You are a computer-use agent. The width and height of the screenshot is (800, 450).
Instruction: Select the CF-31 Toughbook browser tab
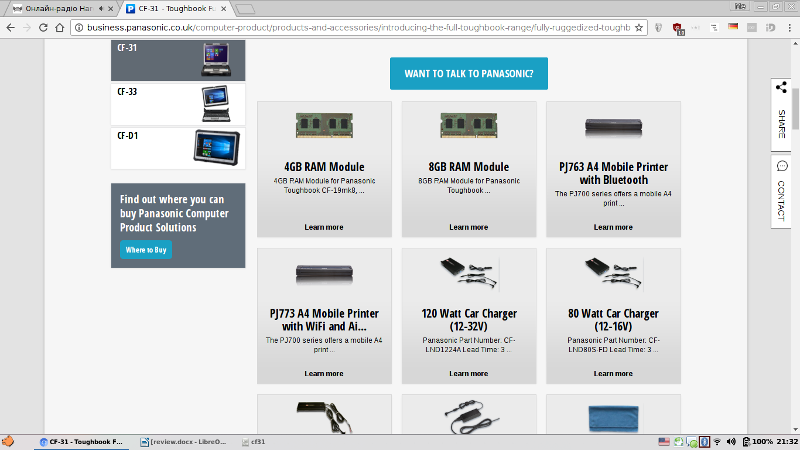tap(177, 9)
